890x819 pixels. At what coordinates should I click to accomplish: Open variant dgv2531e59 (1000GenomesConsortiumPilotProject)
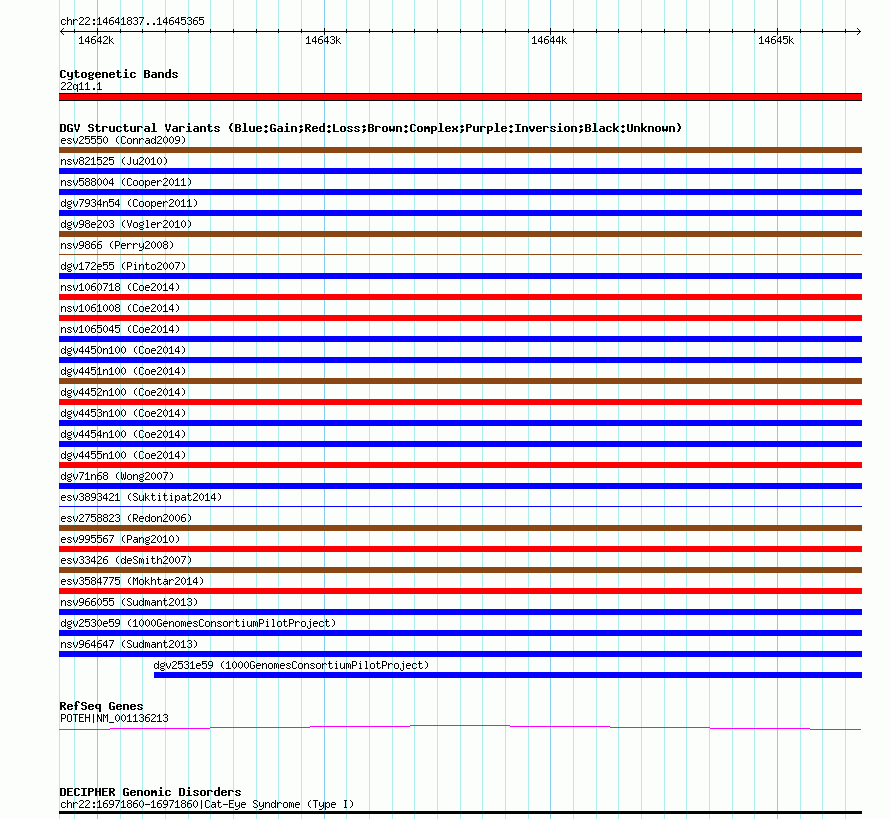(x=291, y=665)
